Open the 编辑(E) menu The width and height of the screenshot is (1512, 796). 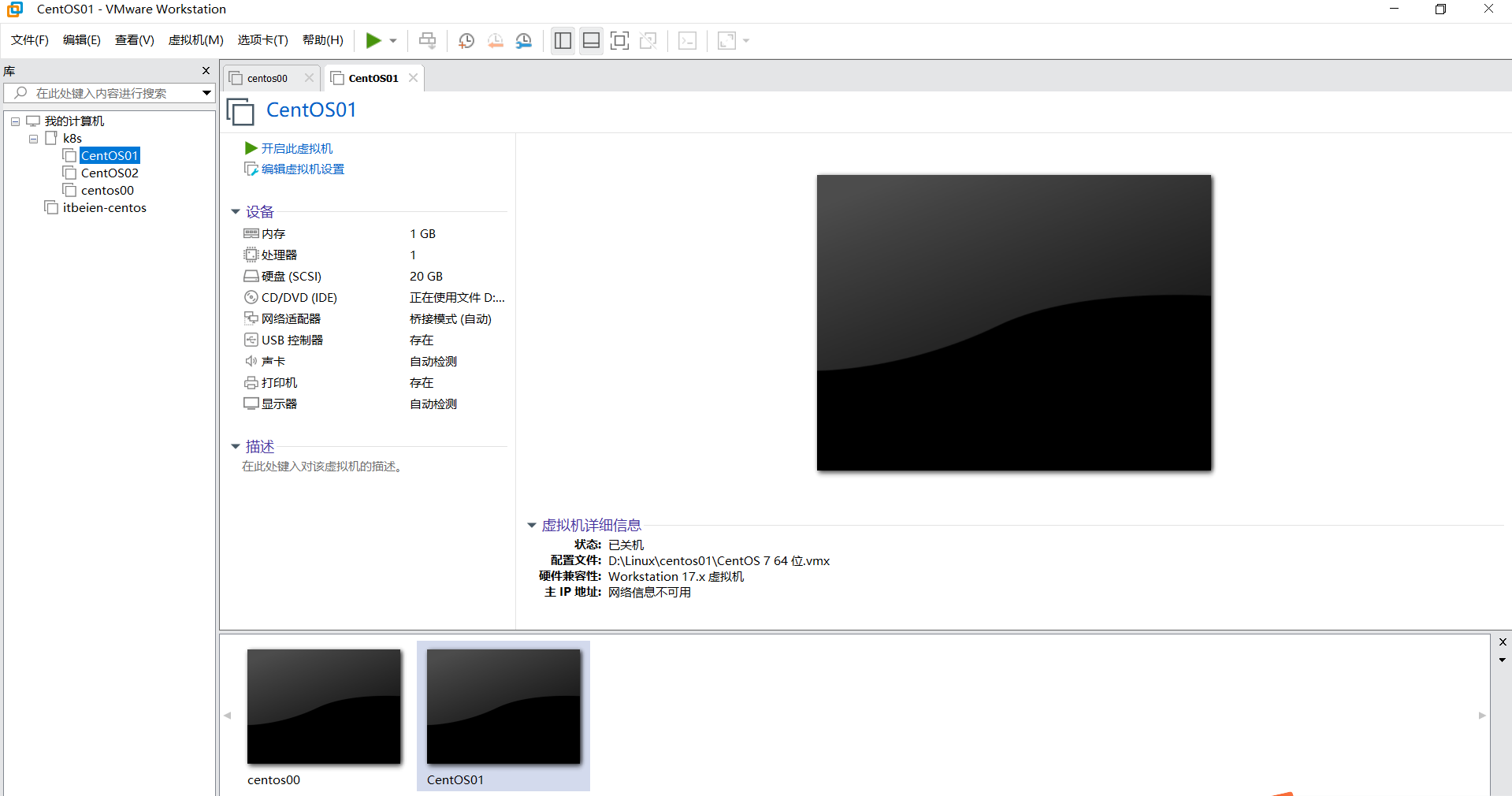pos(82,40)
